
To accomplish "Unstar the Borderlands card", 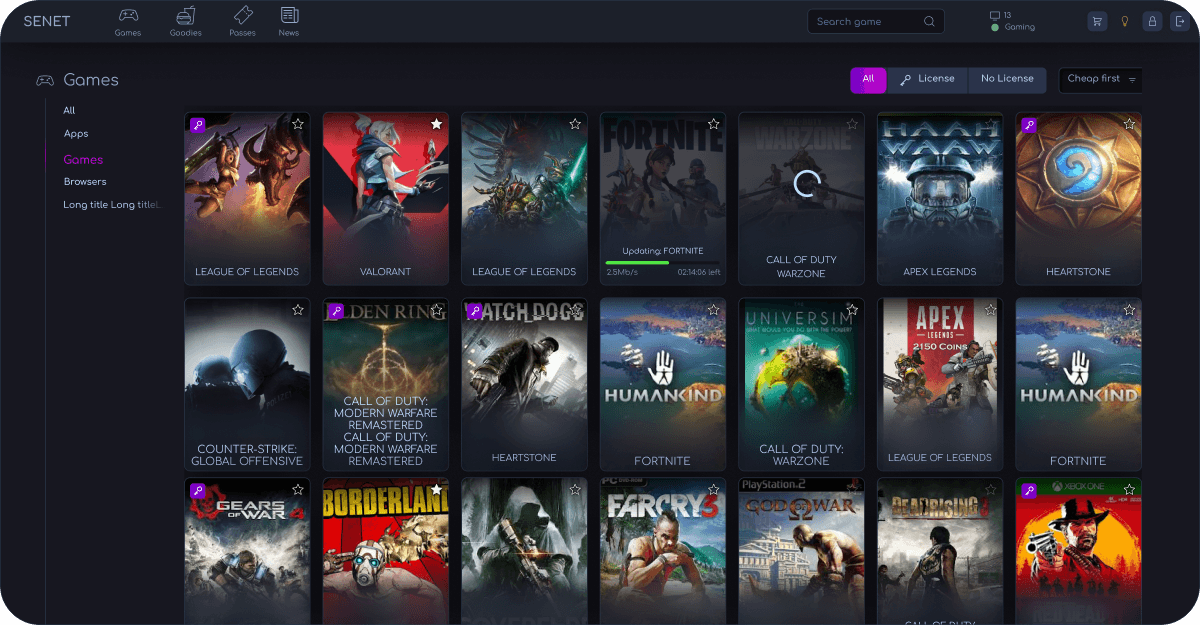I will click(436, 490).
